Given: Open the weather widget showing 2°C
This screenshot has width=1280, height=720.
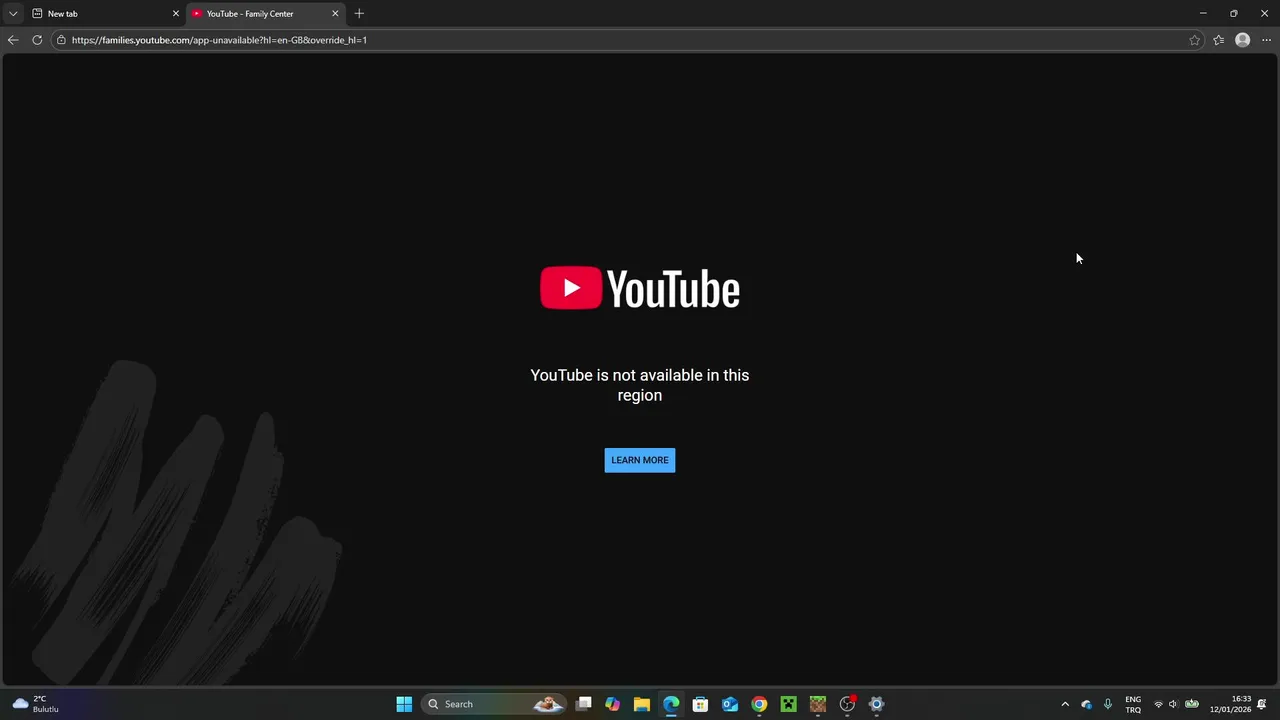Looking at the screenshot, I should tap(36, 704).
